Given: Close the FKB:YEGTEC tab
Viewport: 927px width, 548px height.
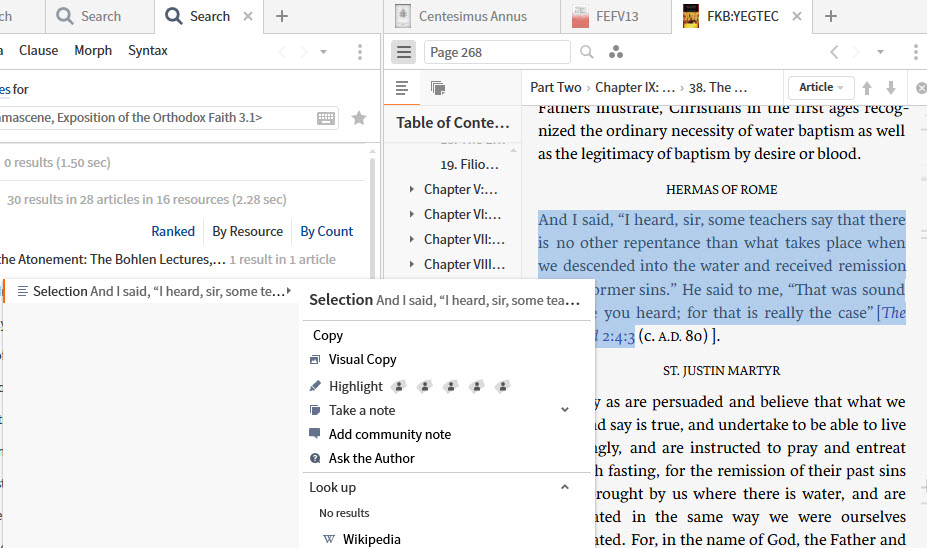Looking at the screenshot, I should (x=797, y=16).
